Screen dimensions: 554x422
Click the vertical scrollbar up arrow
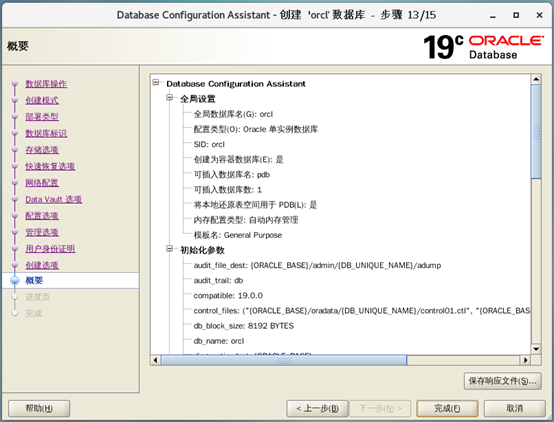[536, 79]
